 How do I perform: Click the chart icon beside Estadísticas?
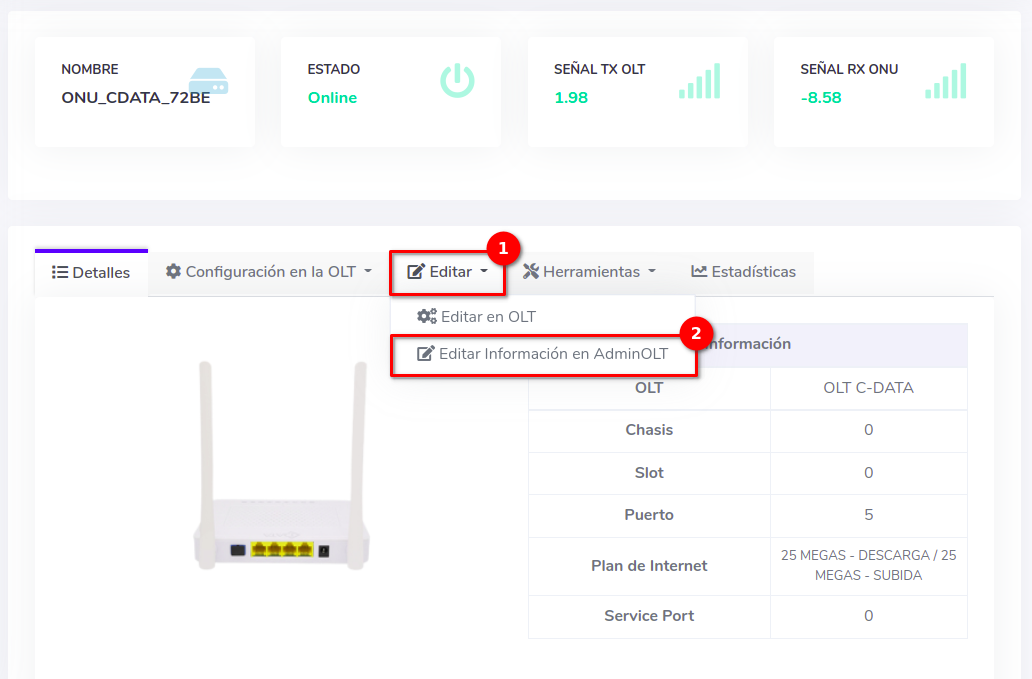point(699,272)
